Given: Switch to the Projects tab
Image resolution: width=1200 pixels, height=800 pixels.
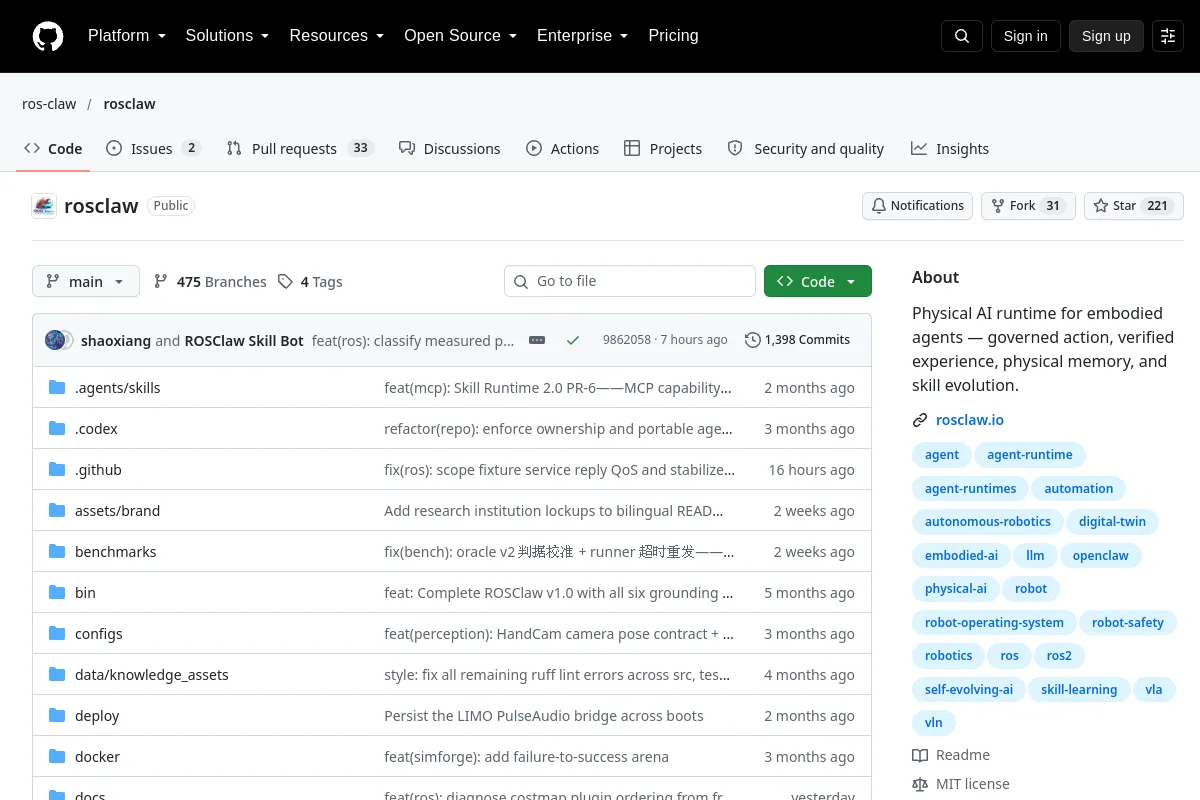Looking at the screenshot, I should coord(663,149).
